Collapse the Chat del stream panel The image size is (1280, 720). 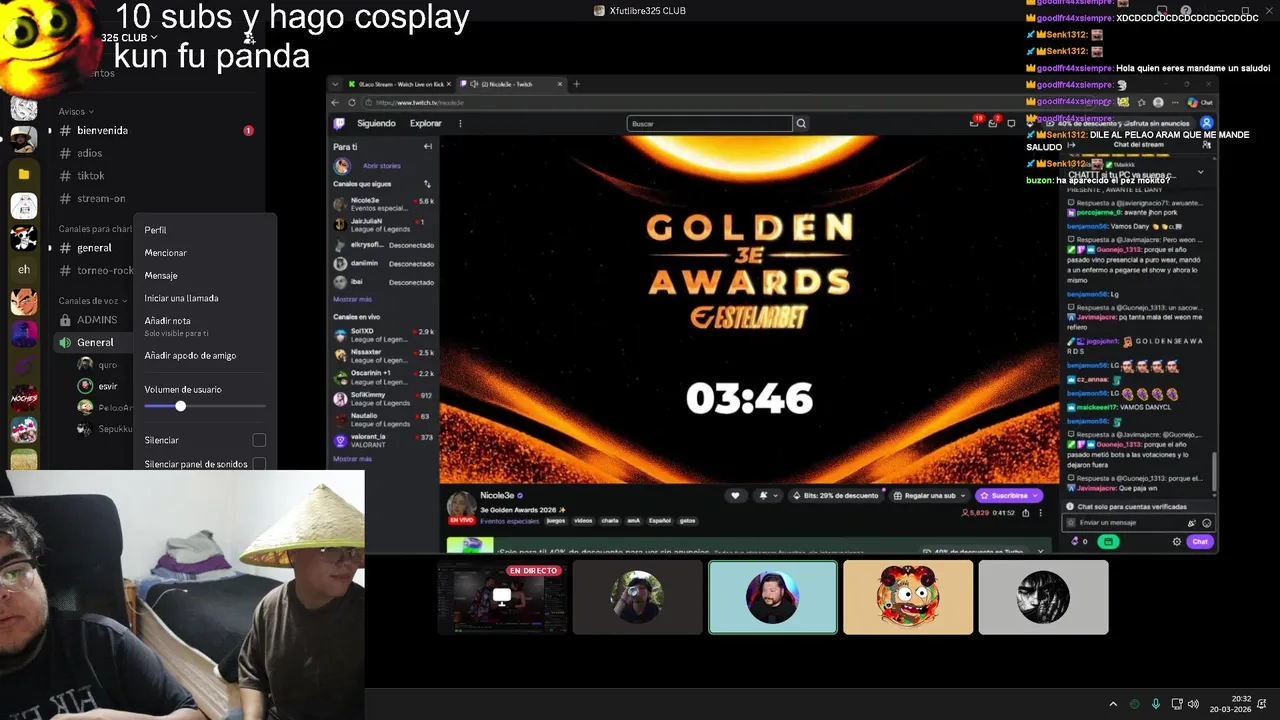(1071, 145)
